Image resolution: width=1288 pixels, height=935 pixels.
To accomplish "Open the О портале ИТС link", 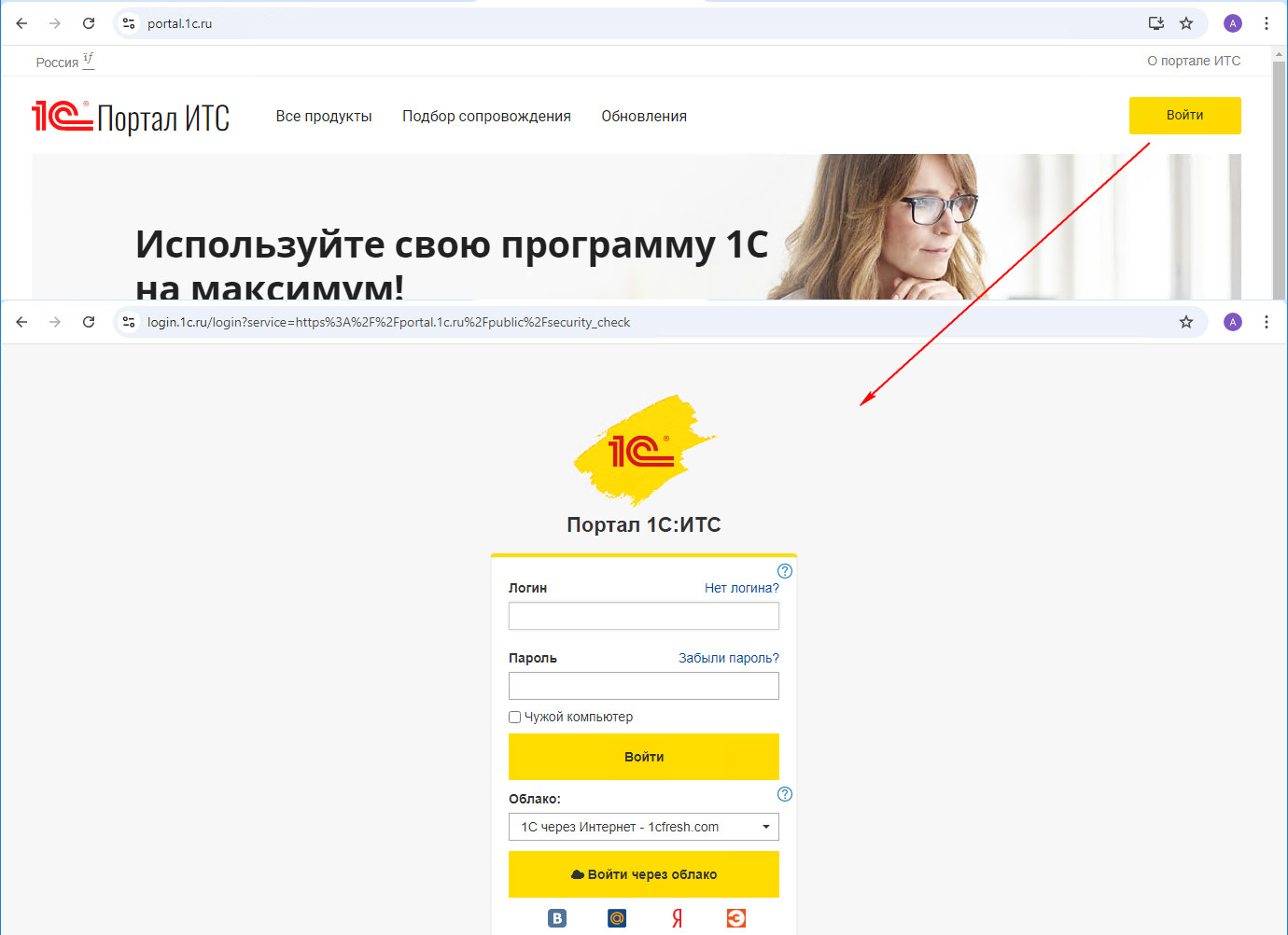I will click(x=1194, y=61).
